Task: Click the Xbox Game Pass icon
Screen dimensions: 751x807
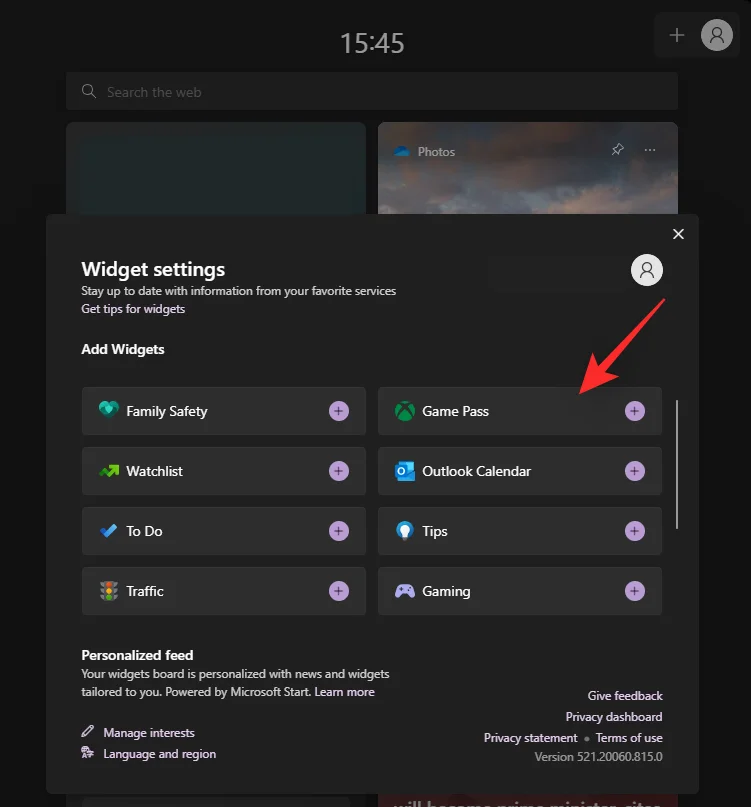Action: point(405,411)
